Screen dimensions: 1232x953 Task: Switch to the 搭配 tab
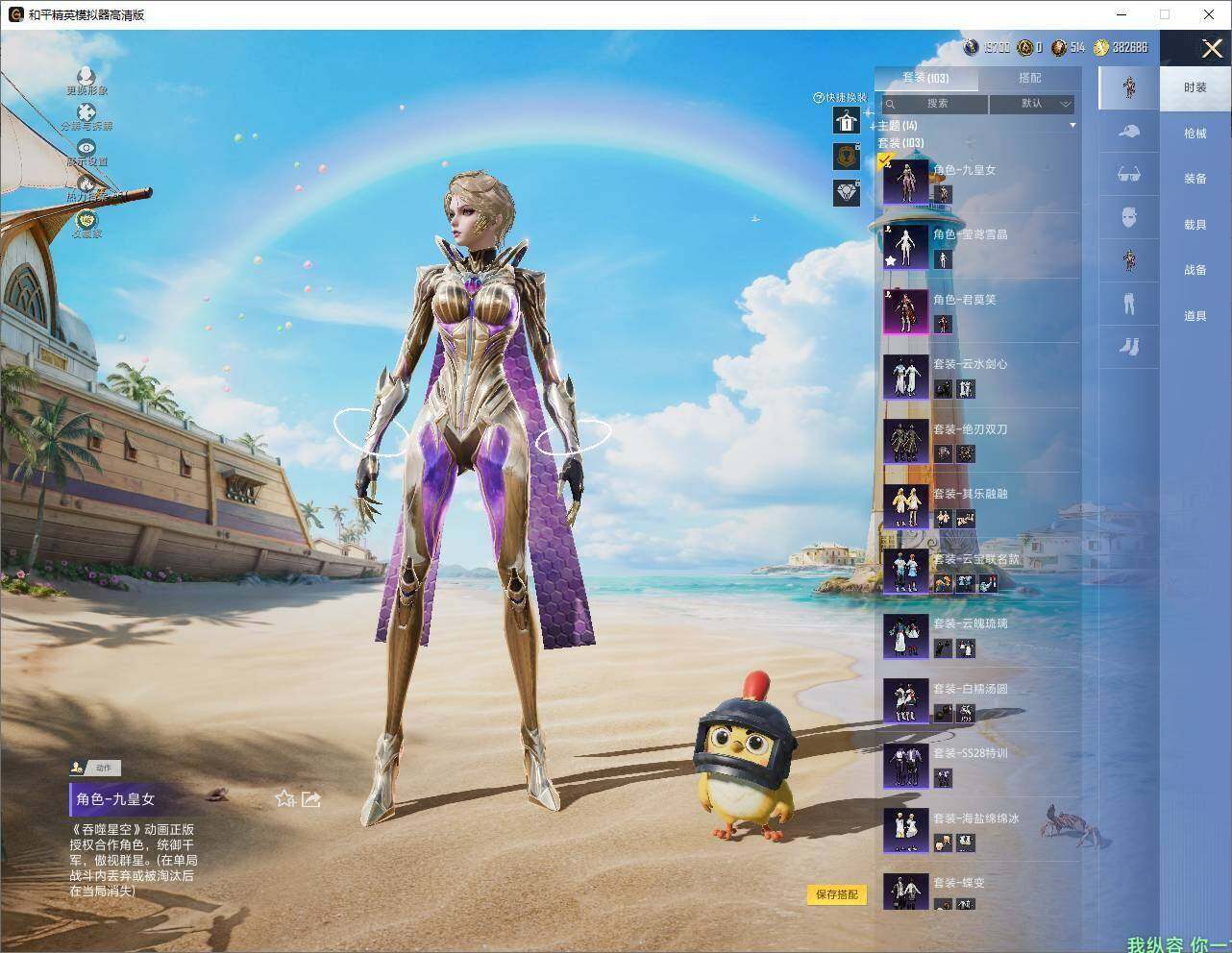point(1029,78)
